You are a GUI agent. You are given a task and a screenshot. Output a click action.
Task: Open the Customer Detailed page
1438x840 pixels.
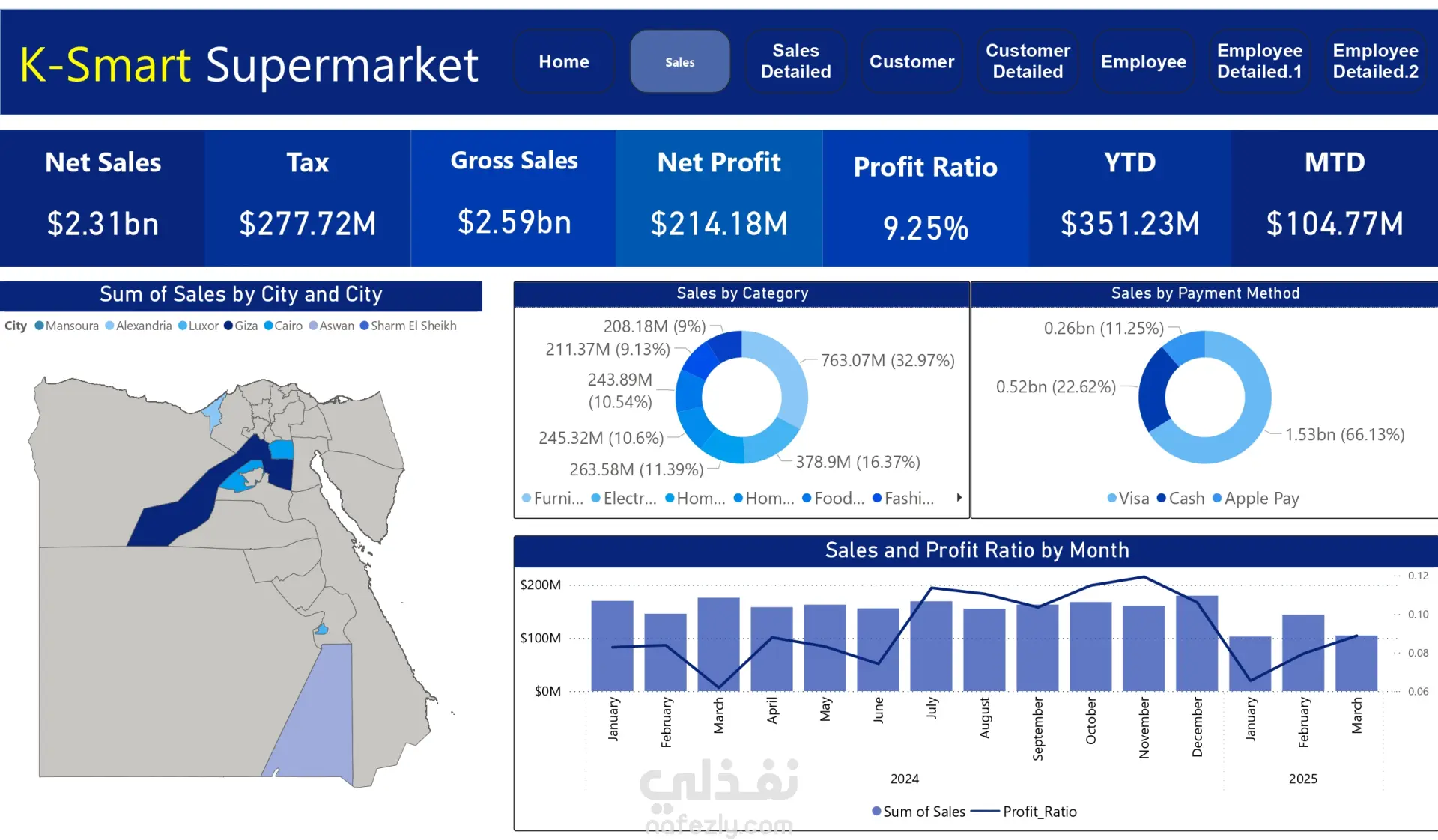click(x=1028, y=62)
